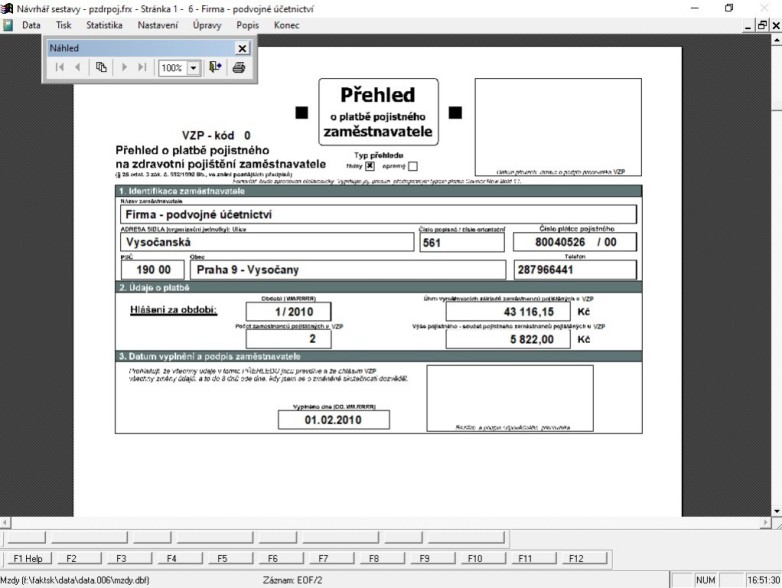
Task: Click the printer icon in Náhled
Action: point(239,67)
